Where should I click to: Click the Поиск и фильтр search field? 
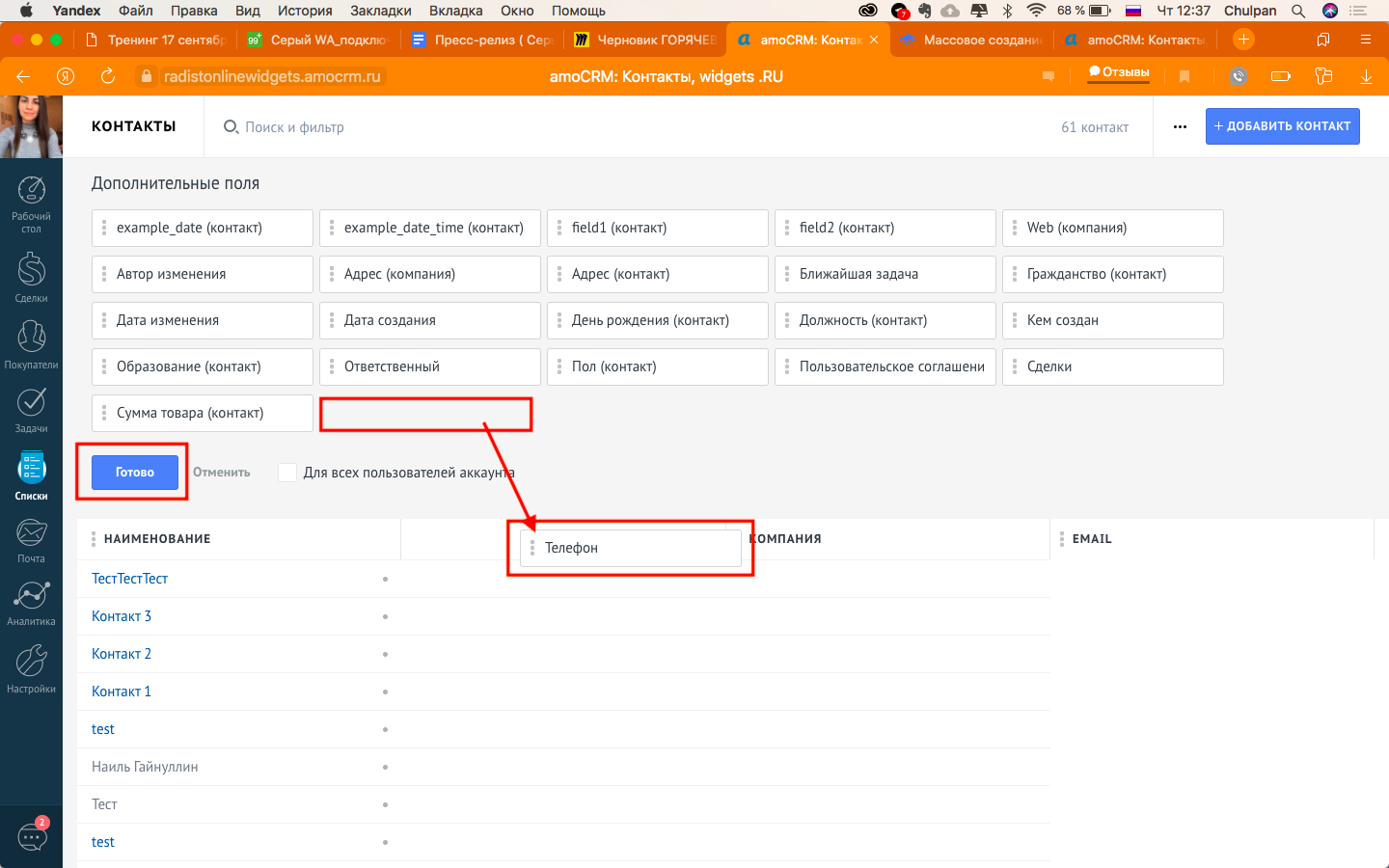294,127
